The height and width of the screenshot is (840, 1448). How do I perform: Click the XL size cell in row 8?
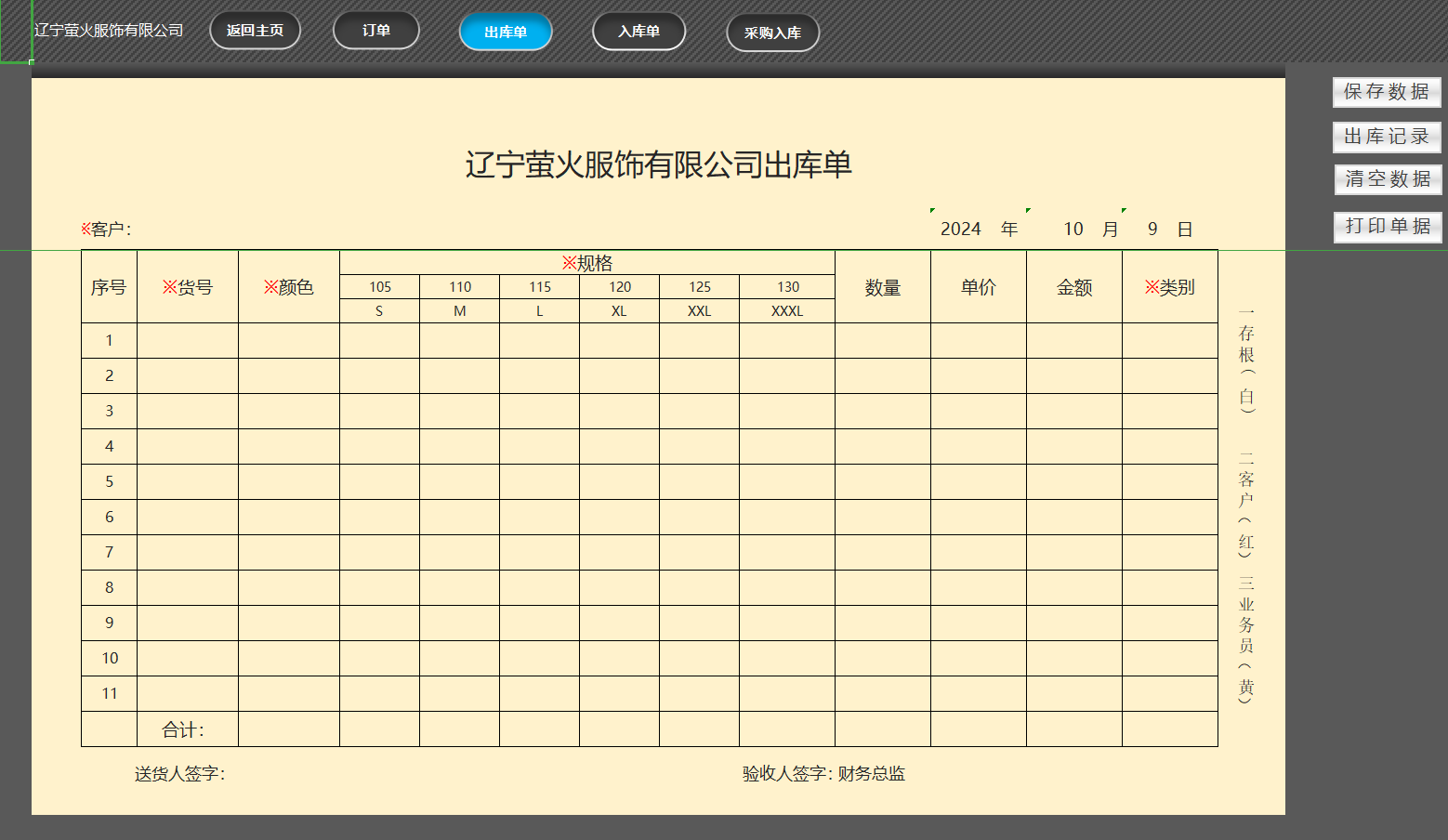click(x=619, y=588)
